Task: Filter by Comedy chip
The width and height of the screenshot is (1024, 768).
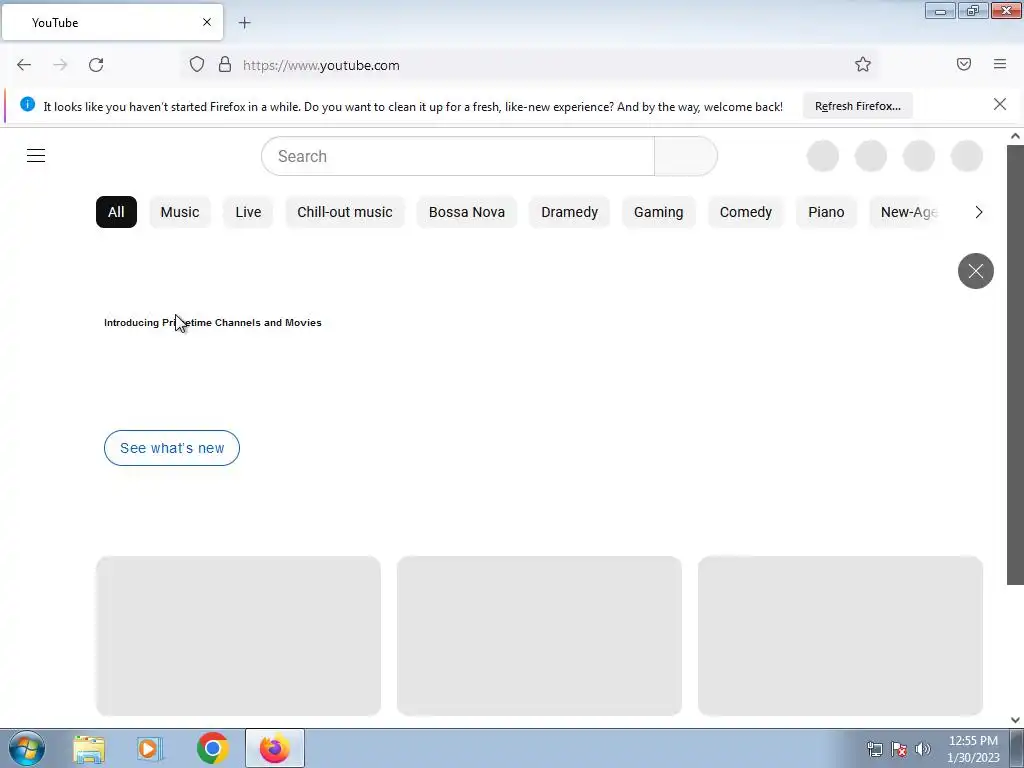Action: coord(746,212)
